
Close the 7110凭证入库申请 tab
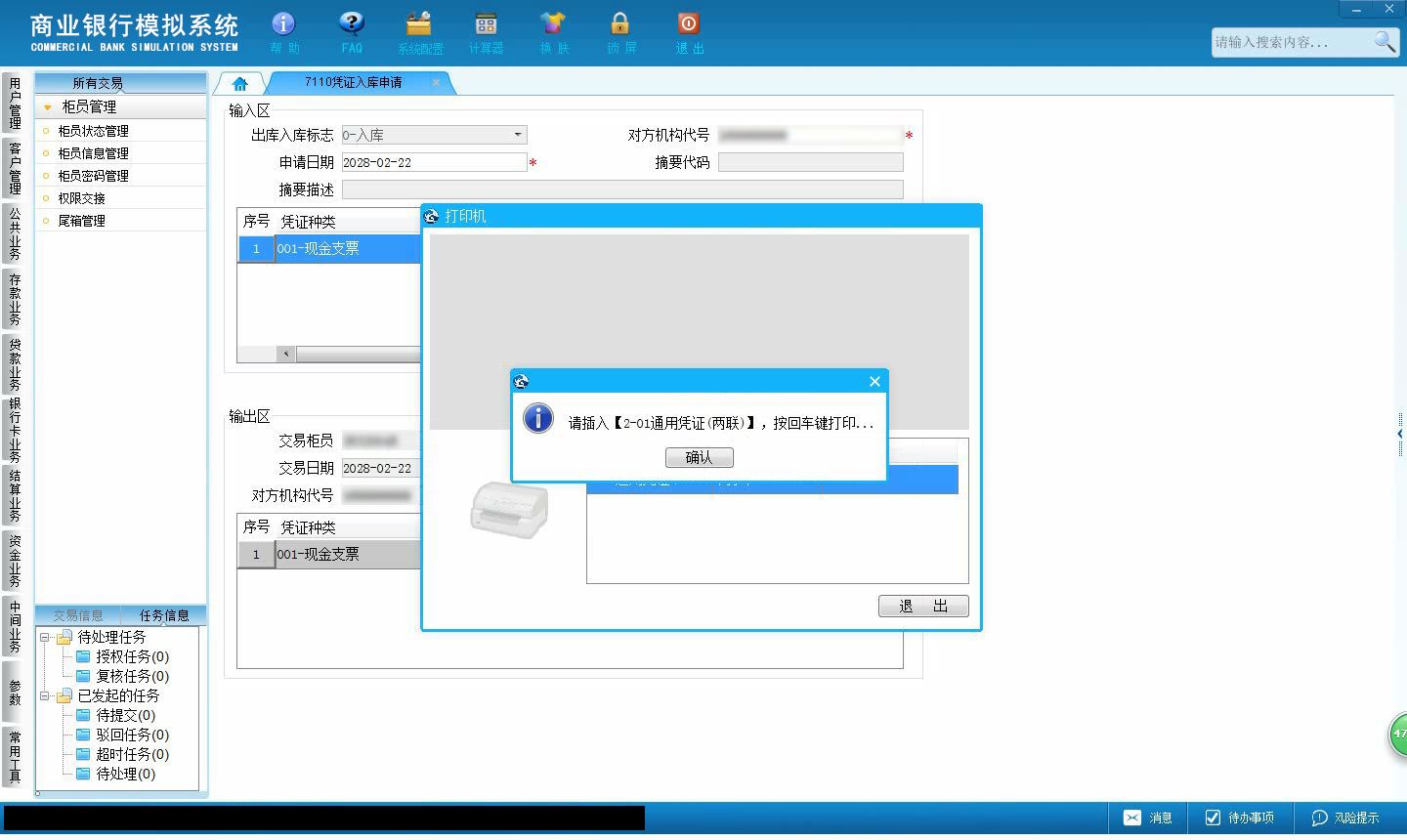pyautogui.click(x=436, y=83)
